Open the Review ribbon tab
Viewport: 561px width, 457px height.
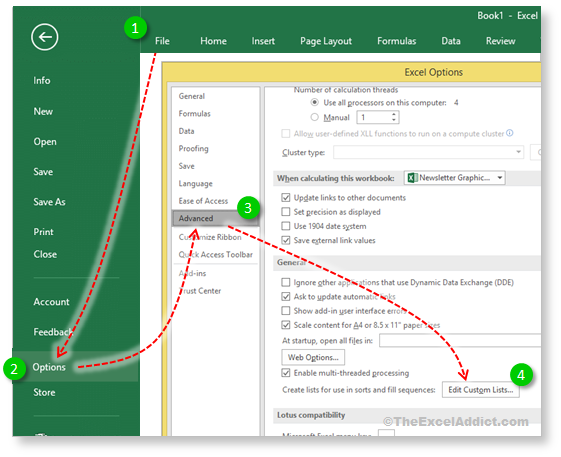[501, 41]
